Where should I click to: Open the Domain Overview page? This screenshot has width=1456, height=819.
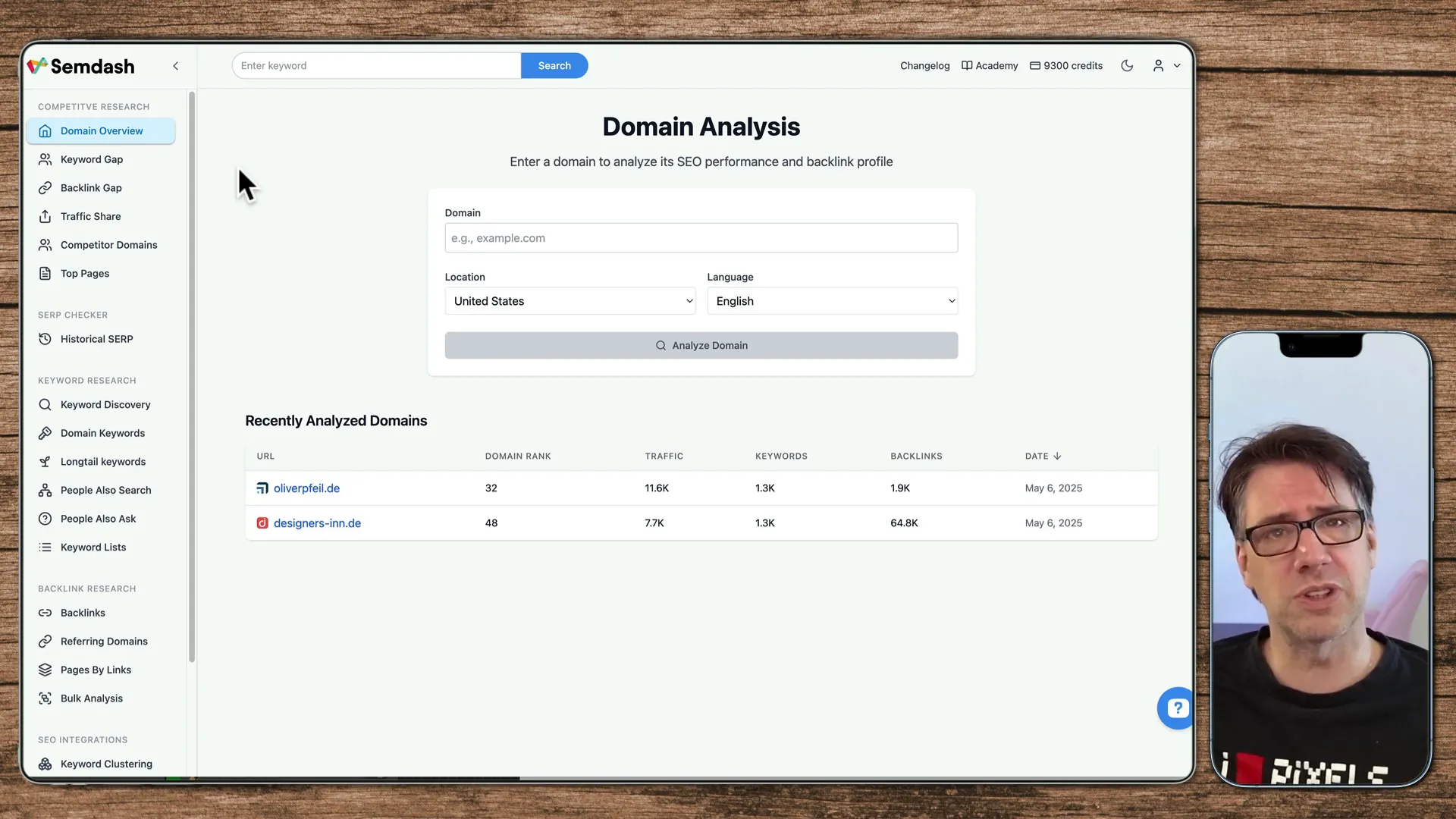click(x=102, y=130)
